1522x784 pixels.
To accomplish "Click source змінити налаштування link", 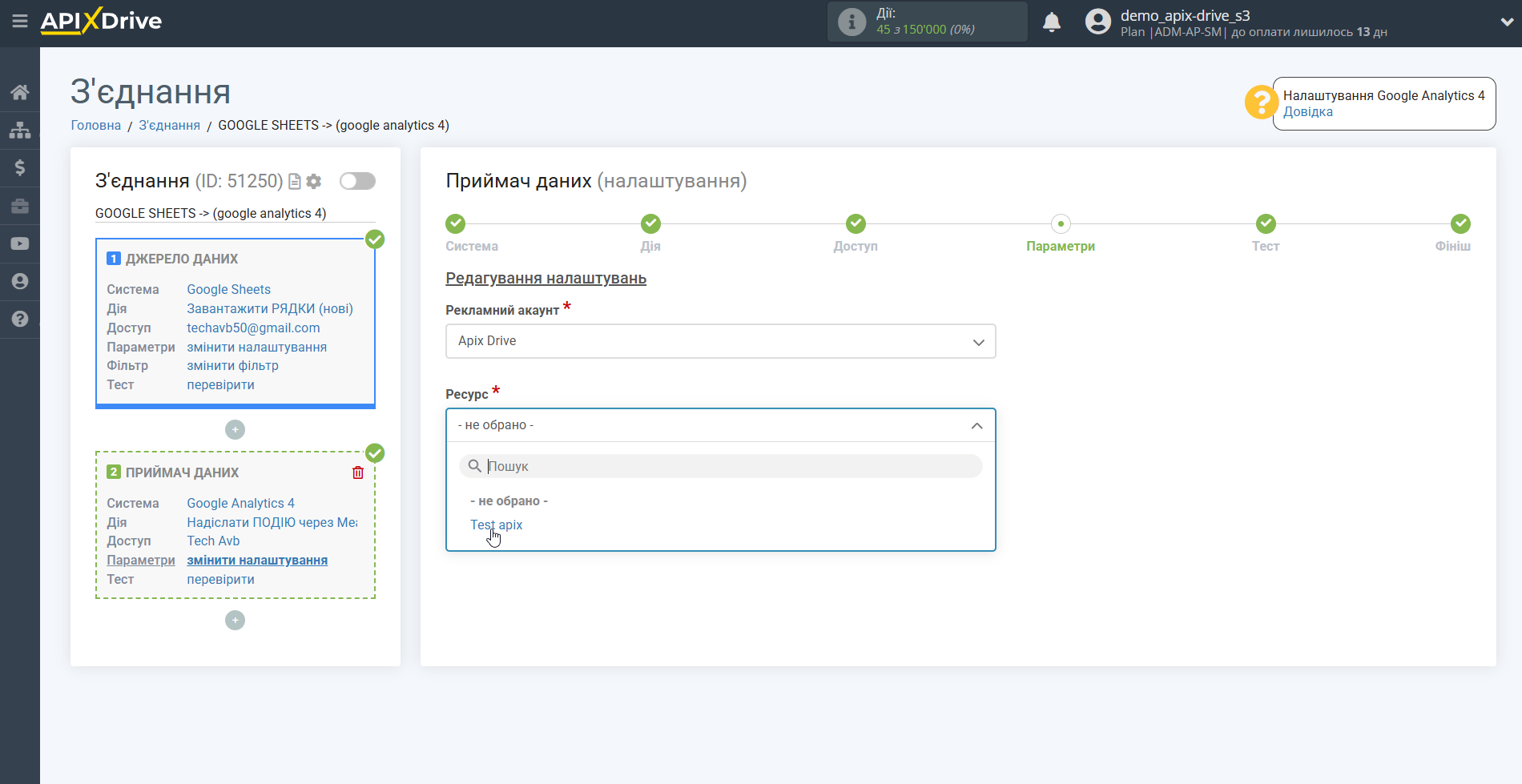I will [x=256, y=348].
